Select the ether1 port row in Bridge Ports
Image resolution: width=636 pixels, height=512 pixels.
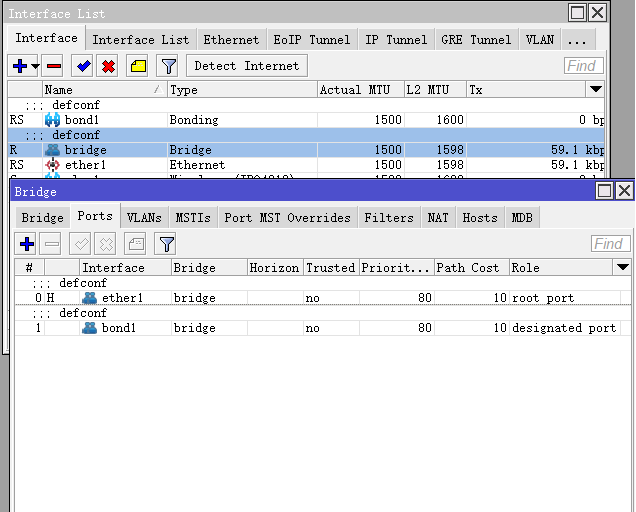tap(300, 298)
